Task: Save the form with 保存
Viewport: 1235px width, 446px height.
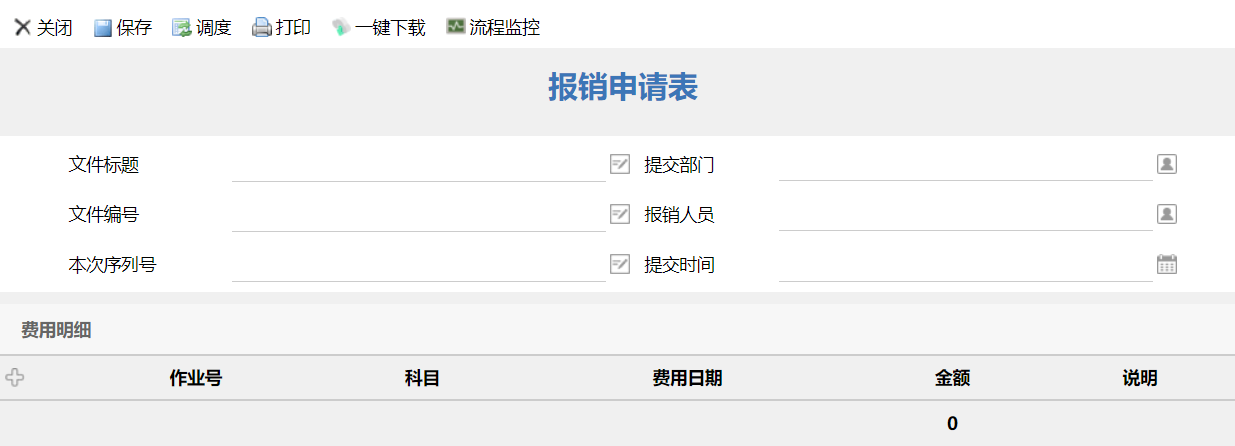Action: click(122, 28)
